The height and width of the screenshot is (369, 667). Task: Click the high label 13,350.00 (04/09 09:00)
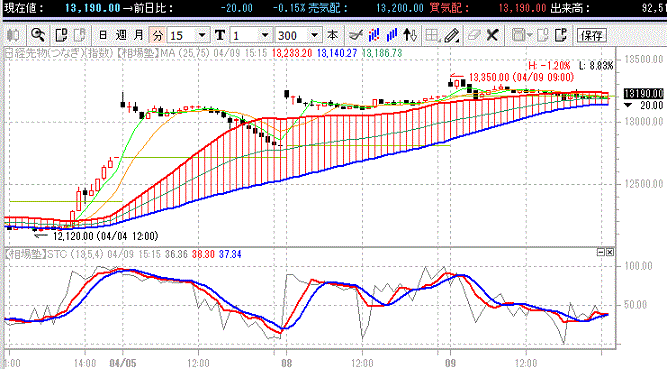click(x=522, y=77)
